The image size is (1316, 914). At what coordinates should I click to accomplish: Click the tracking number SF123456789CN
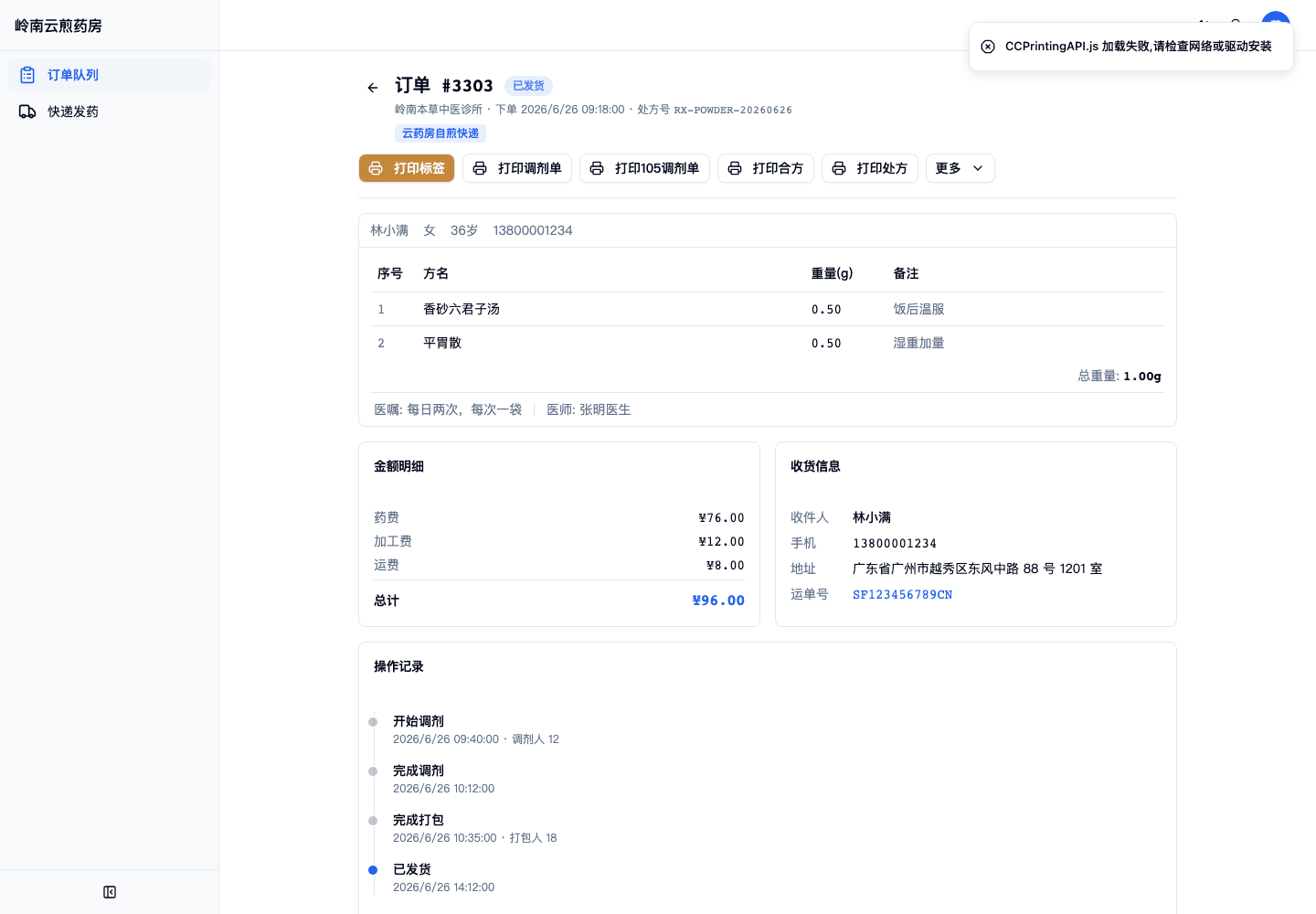[x=903, y=595]
